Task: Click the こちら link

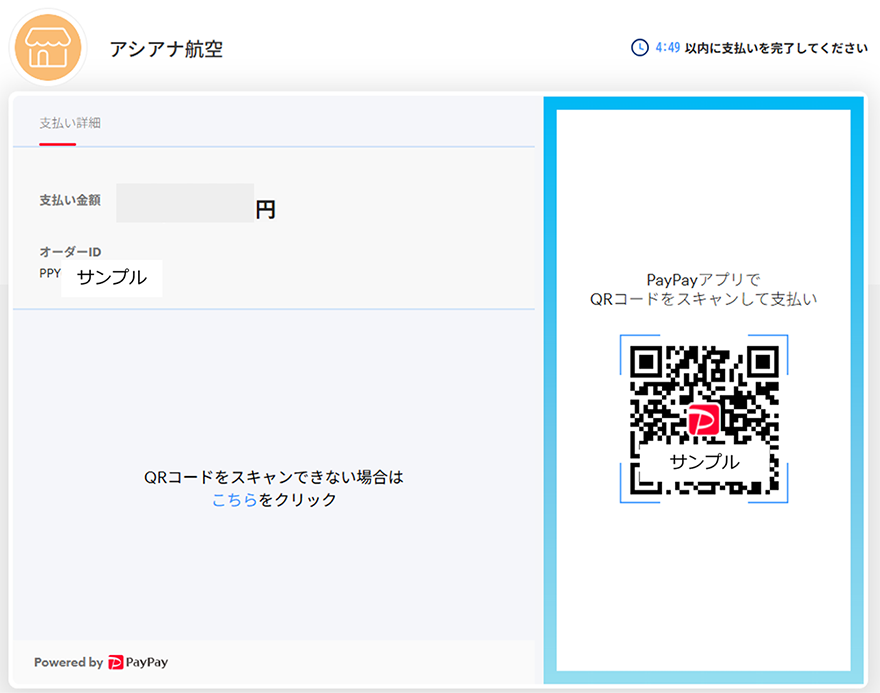Action: click(235, 499)
